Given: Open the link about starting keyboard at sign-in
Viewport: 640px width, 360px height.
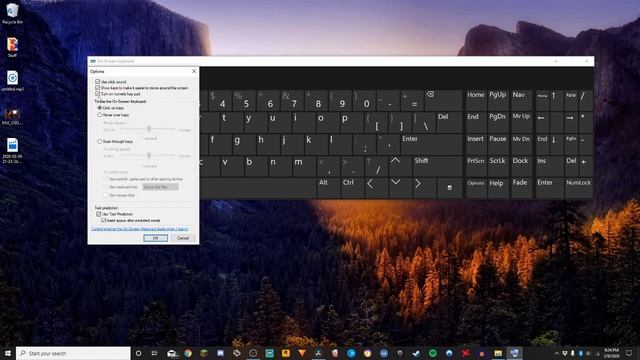Looking at the screenshot, I should [x=140, y=229].
